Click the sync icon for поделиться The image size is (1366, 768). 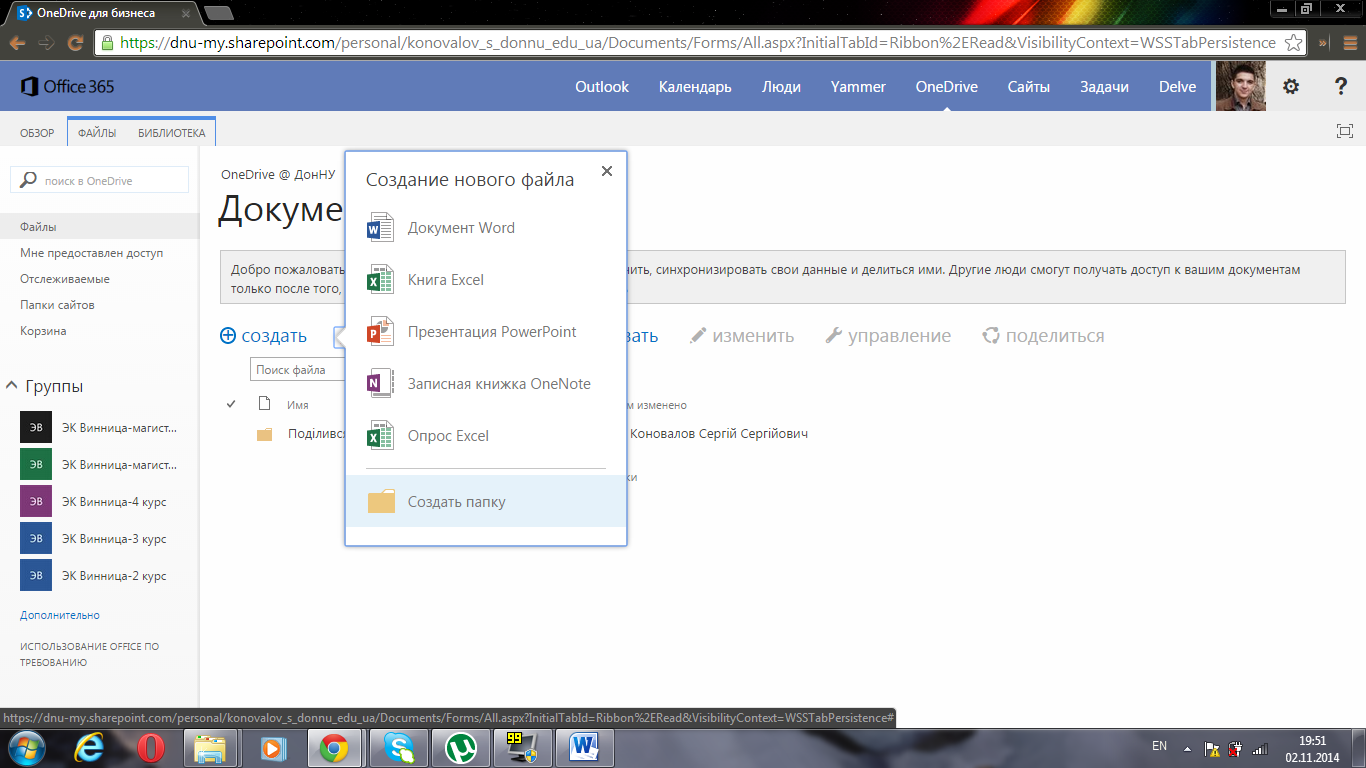[x=991, y=336]
